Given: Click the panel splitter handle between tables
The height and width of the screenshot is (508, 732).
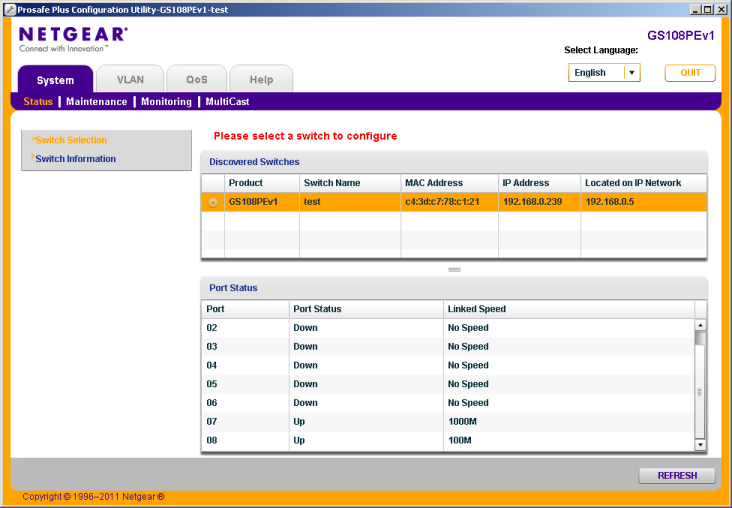Looking at the screenshot, I should click(x=454, y=269).
